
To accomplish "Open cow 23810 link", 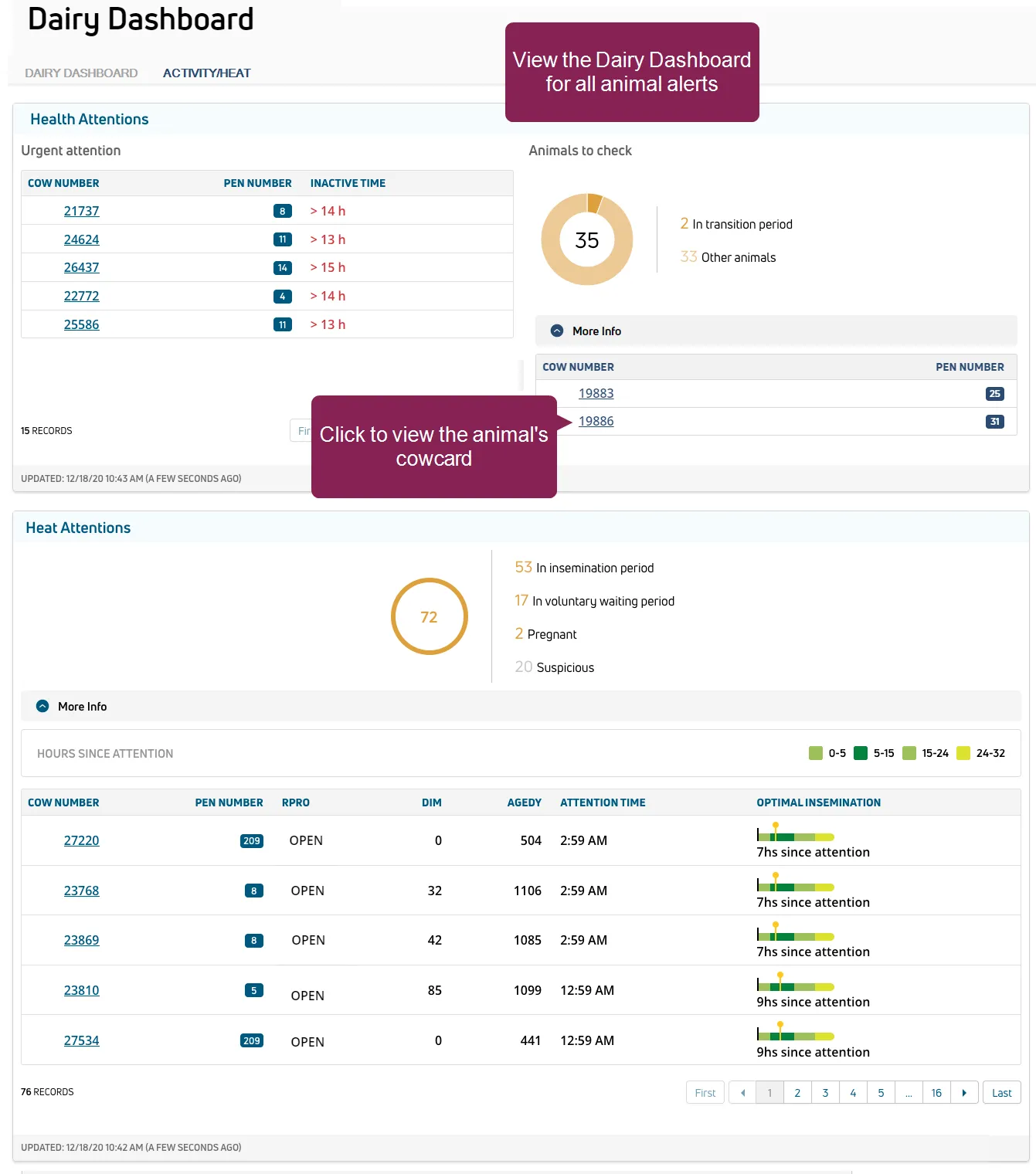I will coord(81,990).
